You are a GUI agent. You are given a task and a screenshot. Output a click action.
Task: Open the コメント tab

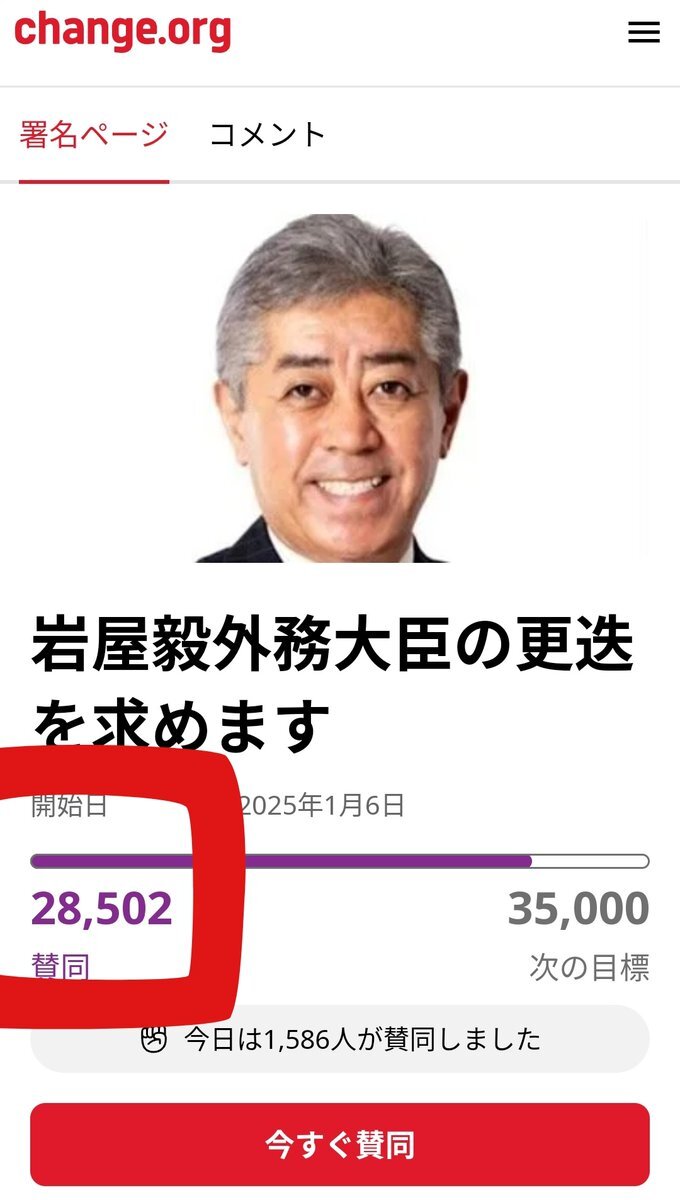click(x=268, y=134)
